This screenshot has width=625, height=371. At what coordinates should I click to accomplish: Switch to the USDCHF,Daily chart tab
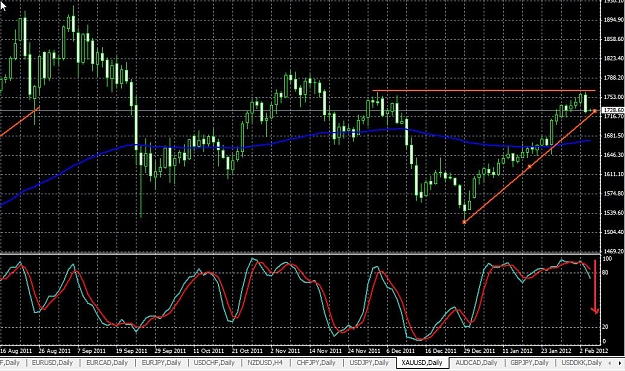point(214,363)
